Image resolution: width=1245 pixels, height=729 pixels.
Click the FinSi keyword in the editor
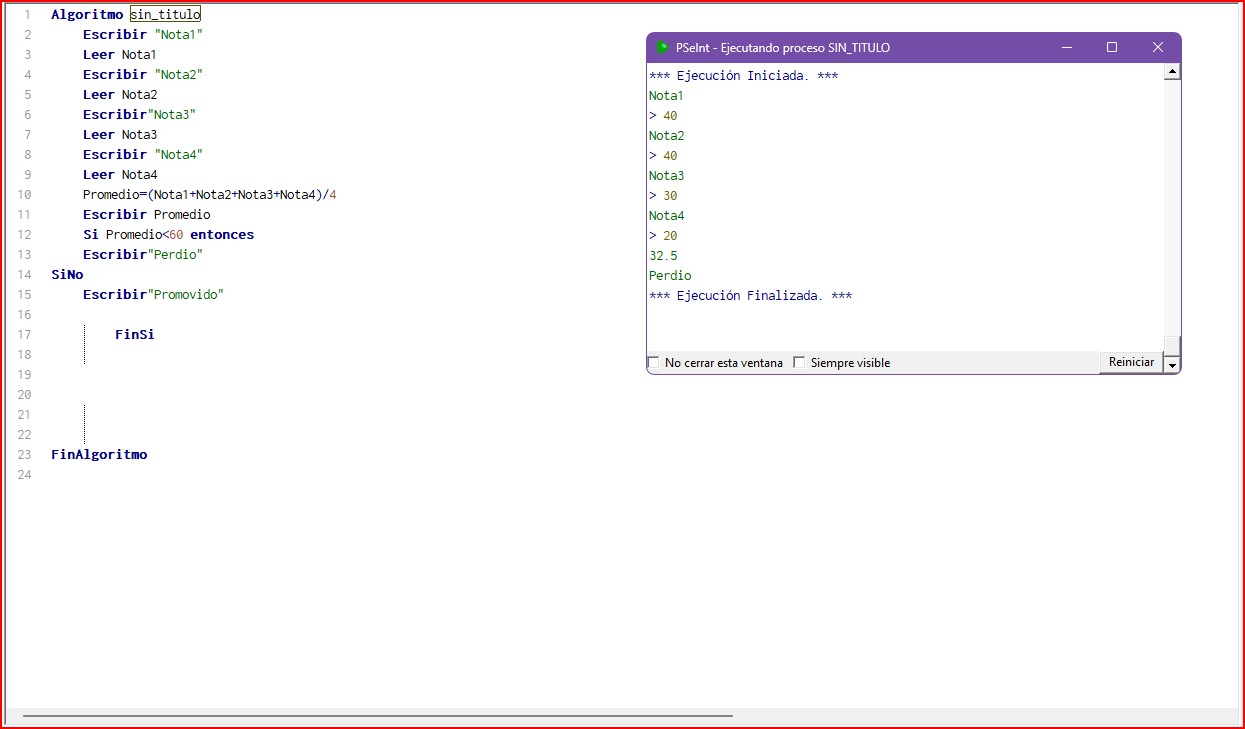pyautogui.click(x=134, y=335)
